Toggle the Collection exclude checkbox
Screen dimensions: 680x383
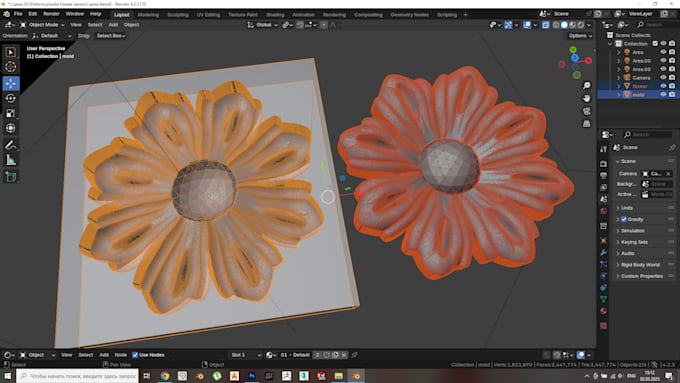(655, 44)
